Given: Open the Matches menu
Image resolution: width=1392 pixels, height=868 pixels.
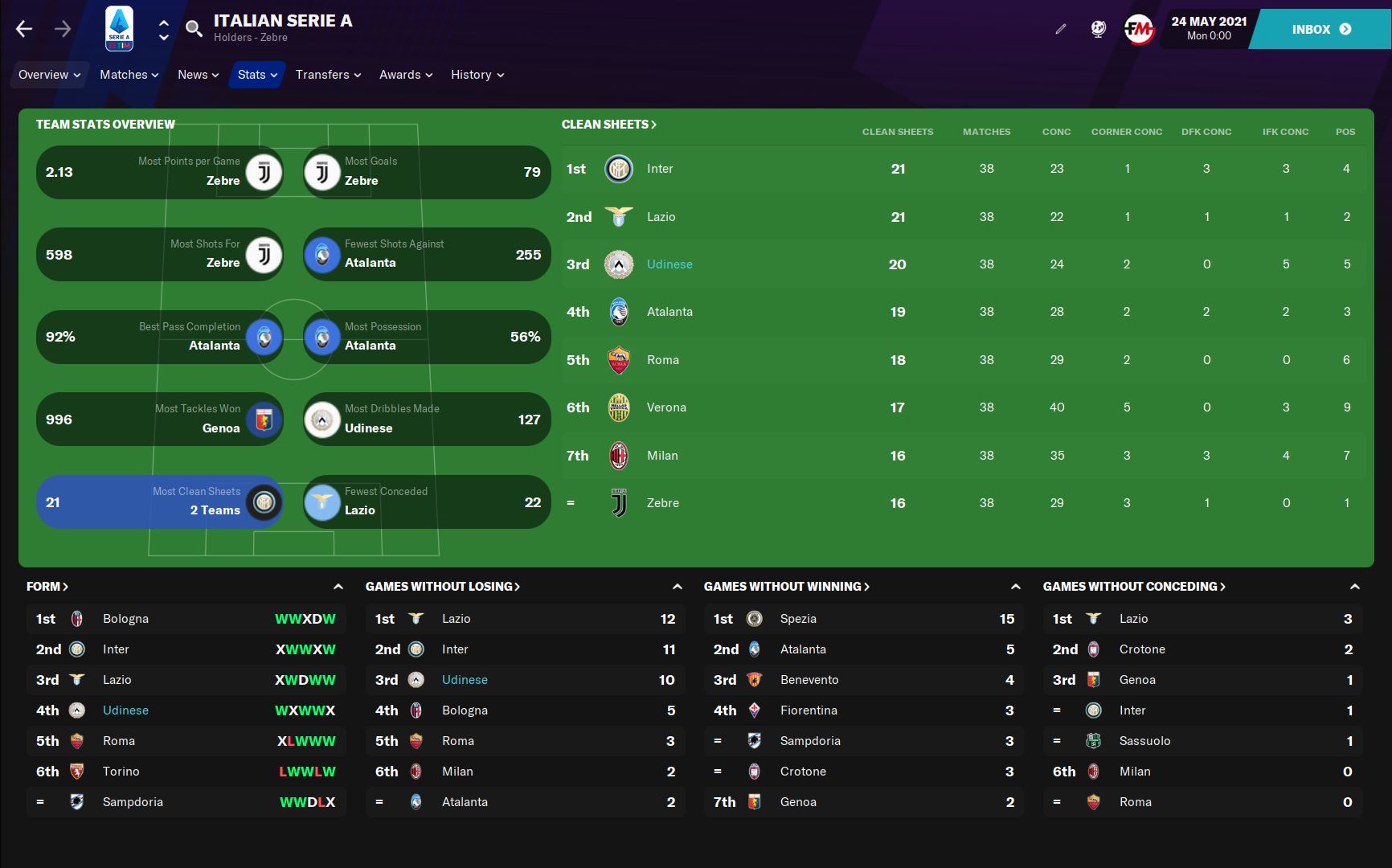Looking at the screenshot, I should (x=129, y=75).
